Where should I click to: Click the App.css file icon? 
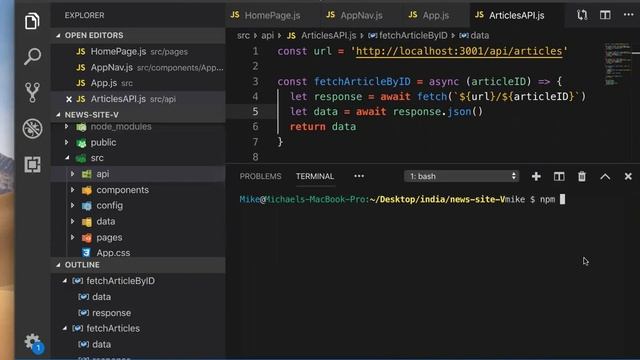point(86,253)
